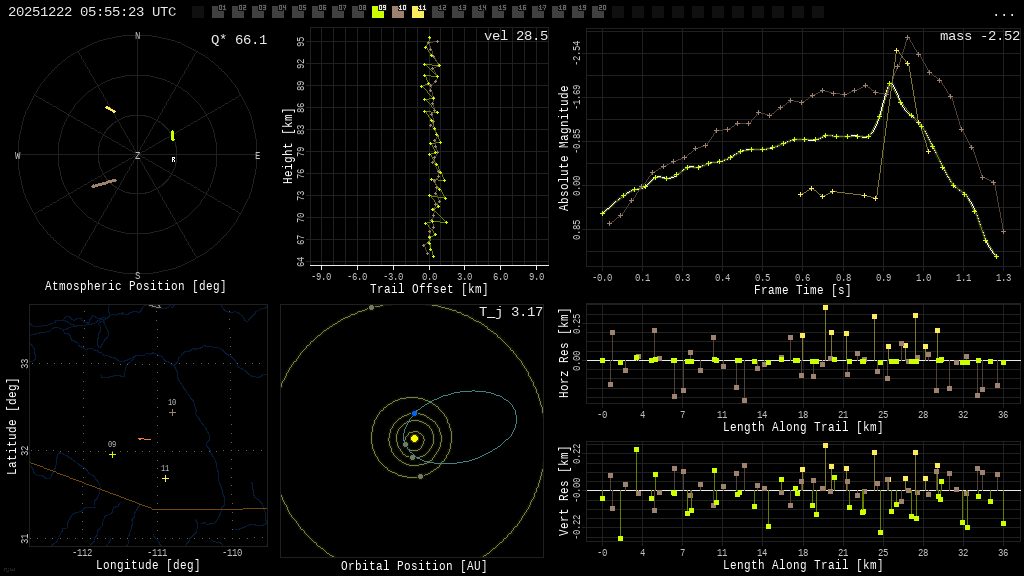
Task: Toggle station 09 green indicator box
Action: click(x=378, y=12)
